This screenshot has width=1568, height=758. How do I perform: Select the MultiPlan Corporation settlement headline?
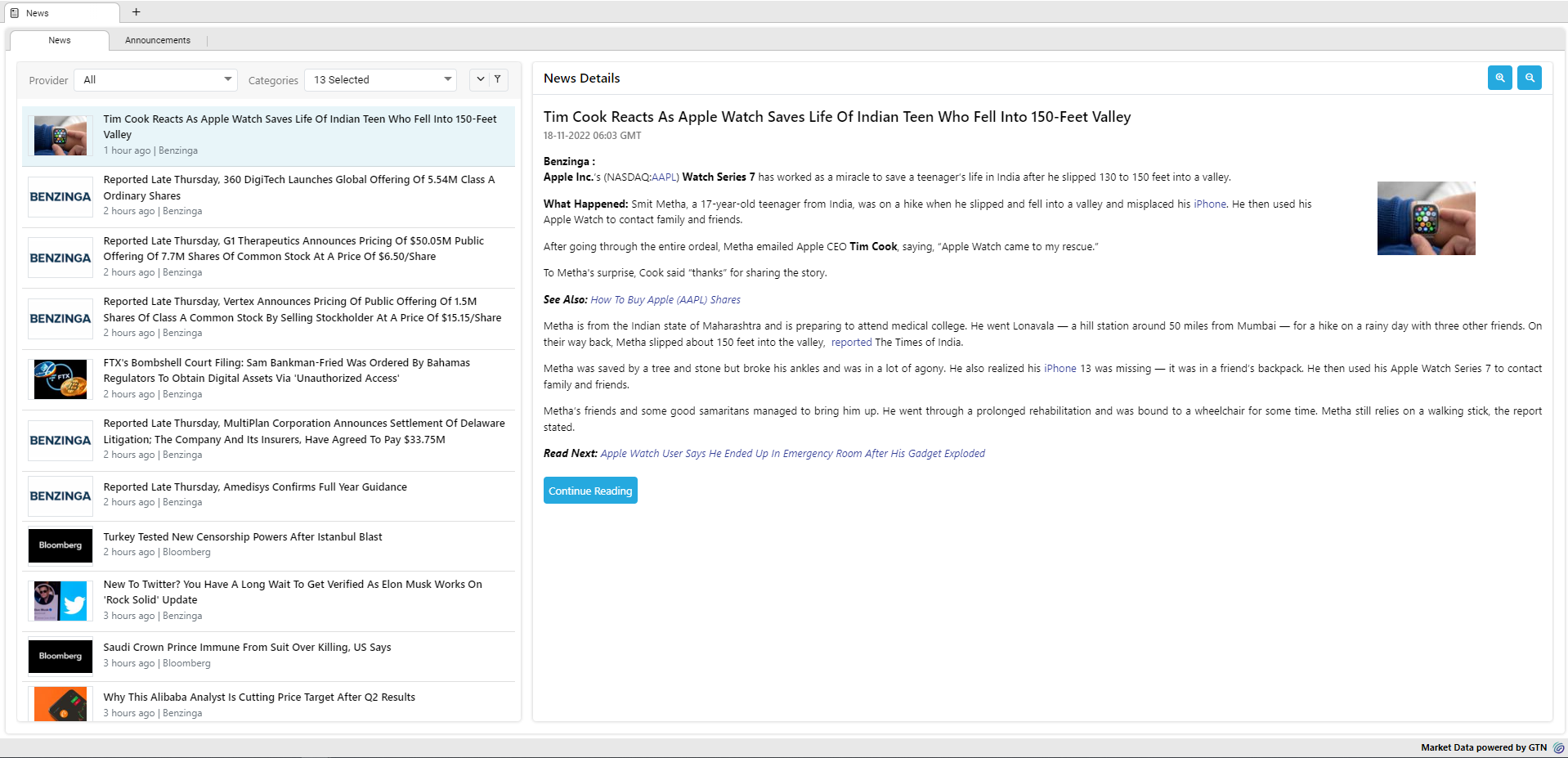(304, 432)
